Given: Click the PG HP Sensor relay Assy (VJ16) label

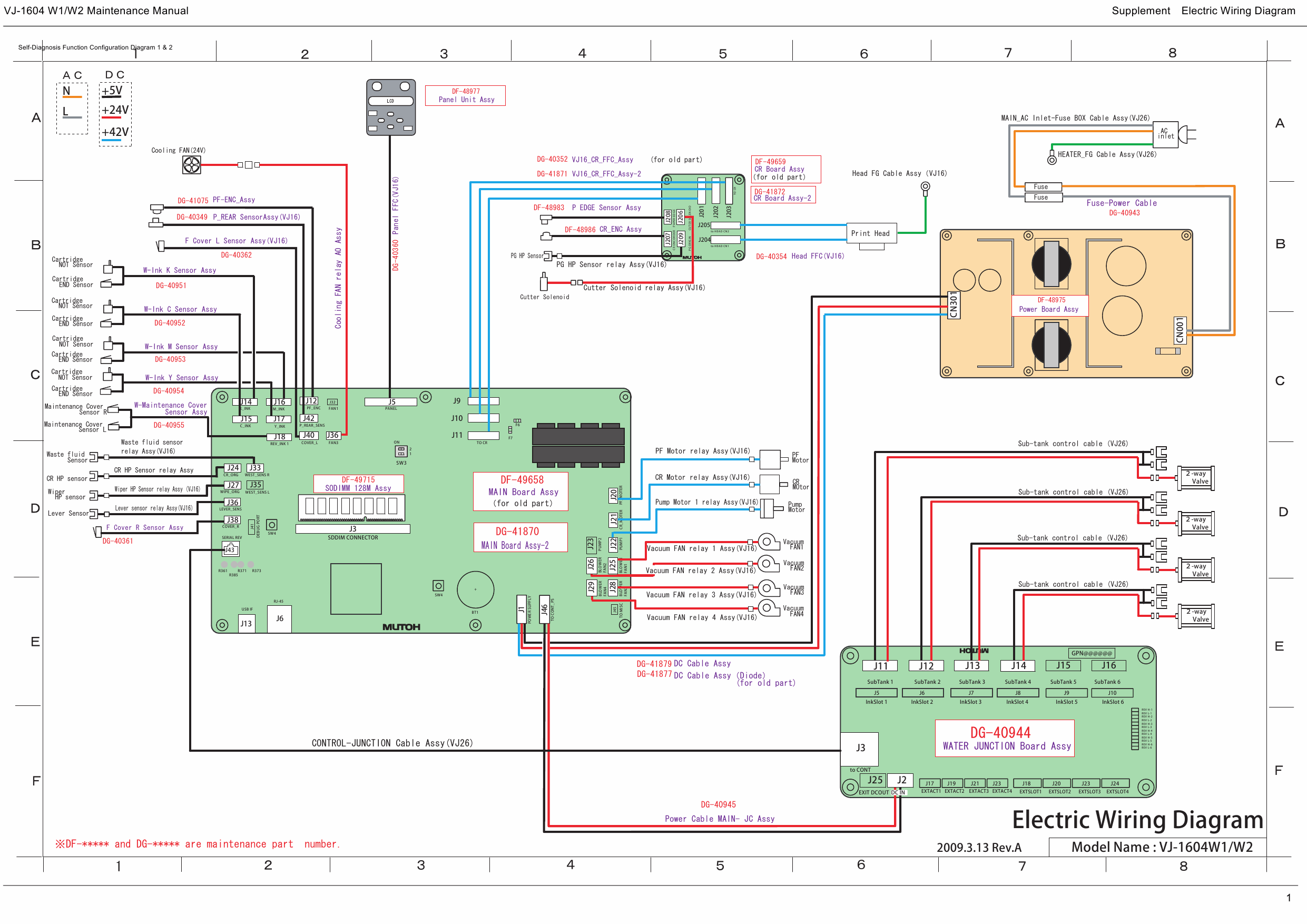Looking at the screenshot, I should 611,265.
